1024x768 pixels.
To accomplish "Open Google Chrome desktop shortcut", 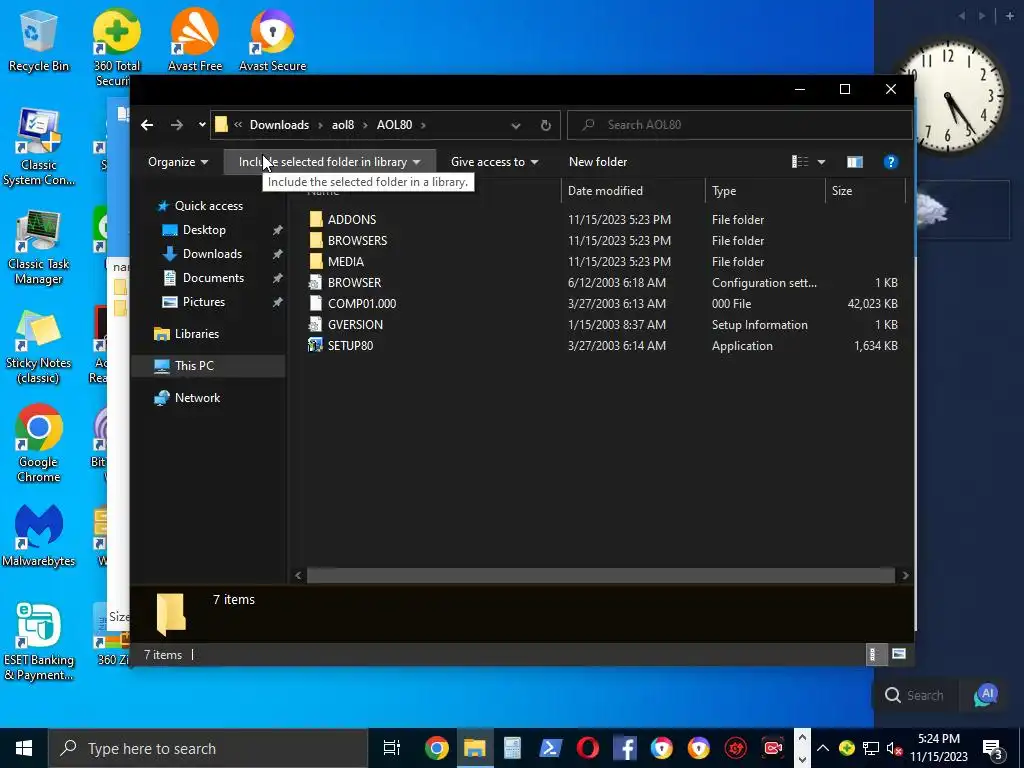I will pos(38,444).
